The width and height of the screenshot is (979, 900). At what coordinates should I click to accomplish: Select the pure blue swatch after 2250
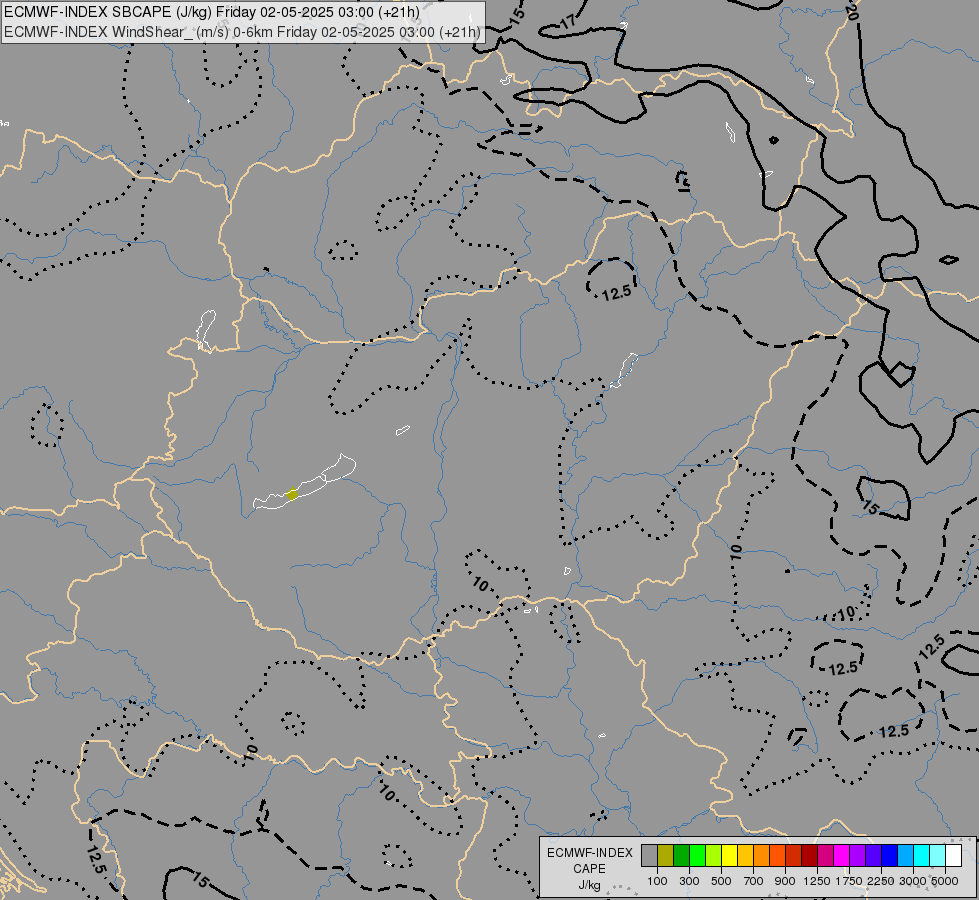click(x=889, y=855)
